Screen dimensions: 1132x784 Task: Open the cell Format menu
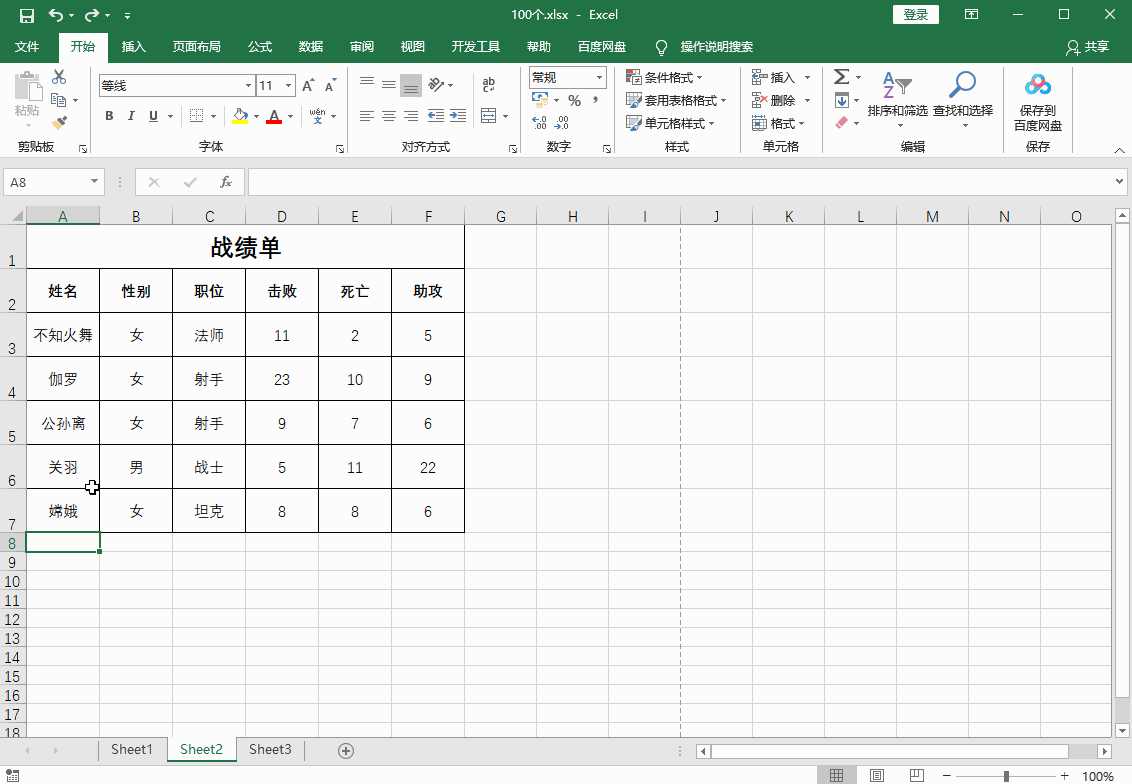point(778,123)
